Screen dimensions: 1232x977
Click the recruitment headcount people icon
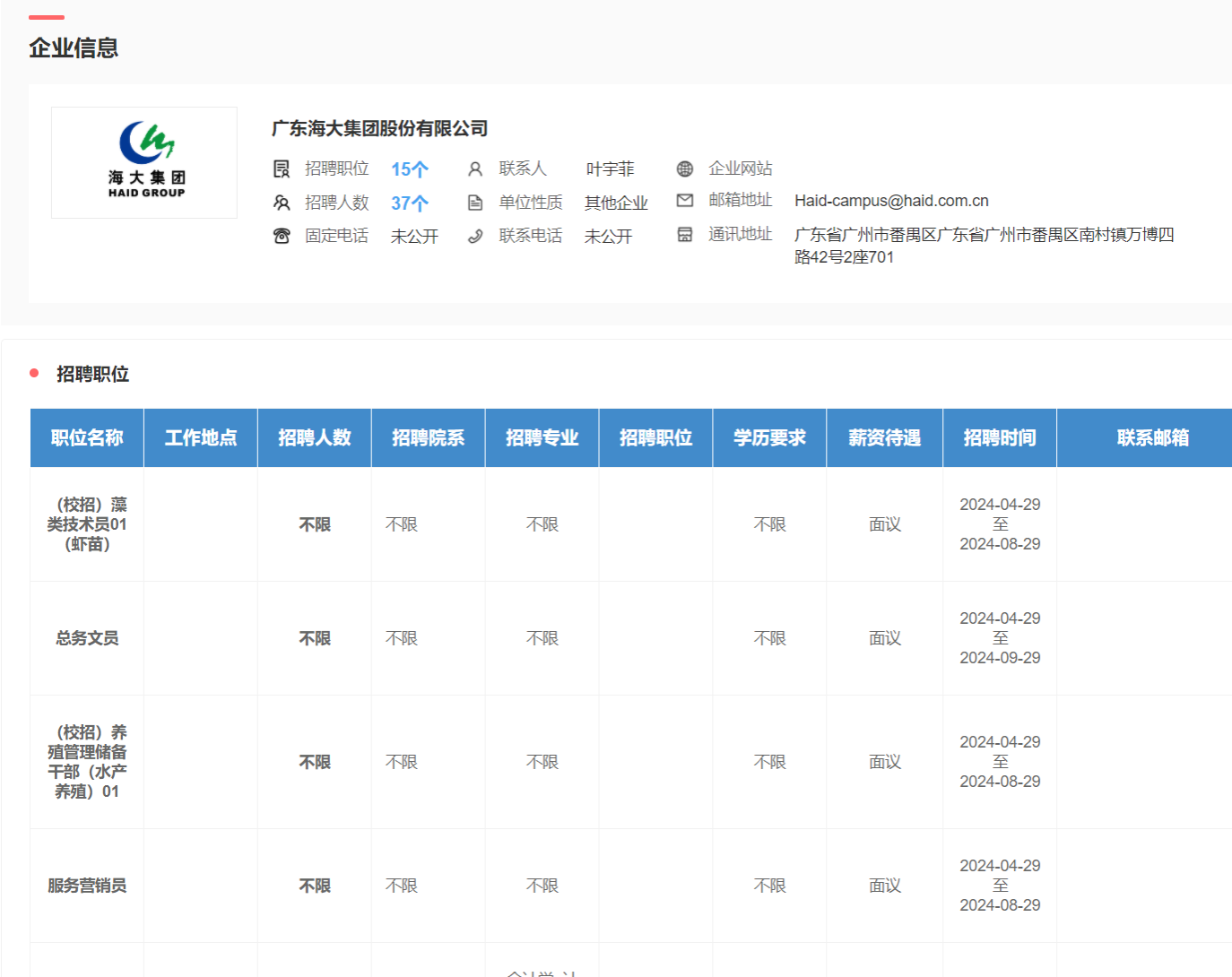(x=282, y=203)
